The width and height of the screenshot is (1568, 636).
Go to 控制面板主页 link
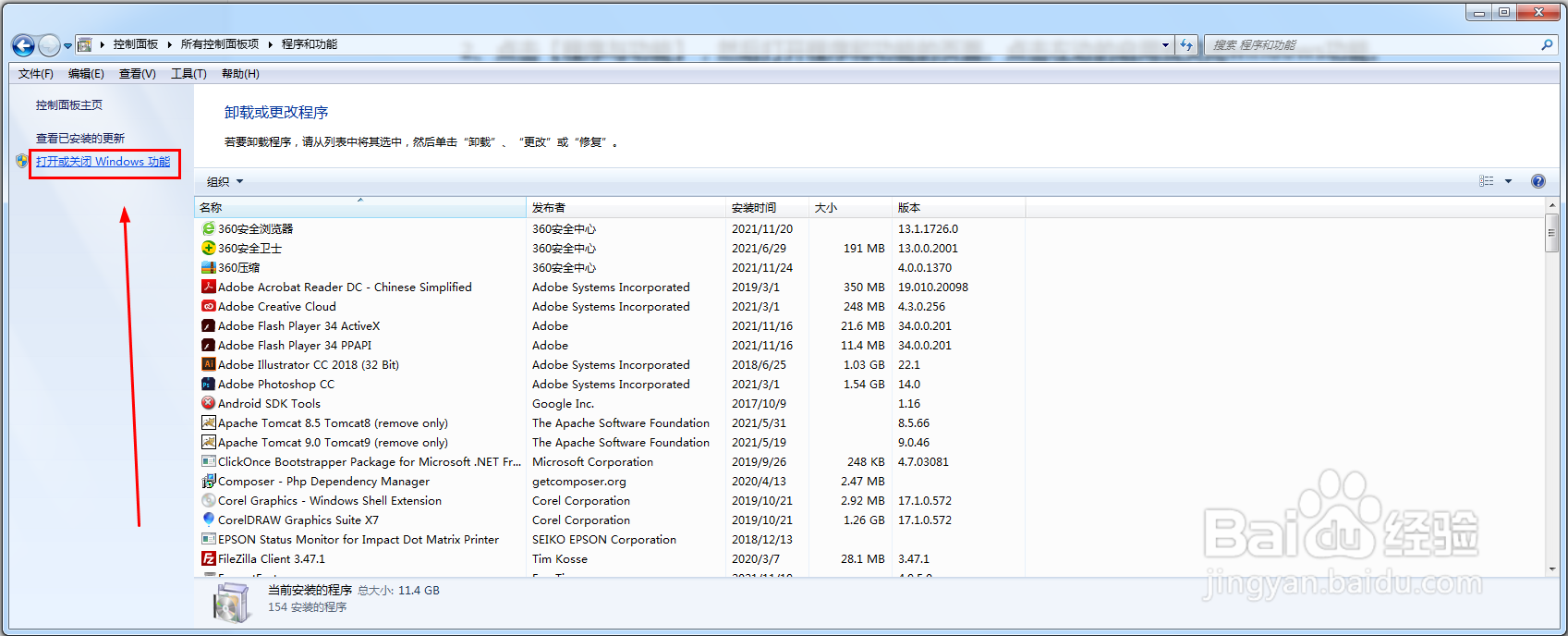[x=69, y=105]
